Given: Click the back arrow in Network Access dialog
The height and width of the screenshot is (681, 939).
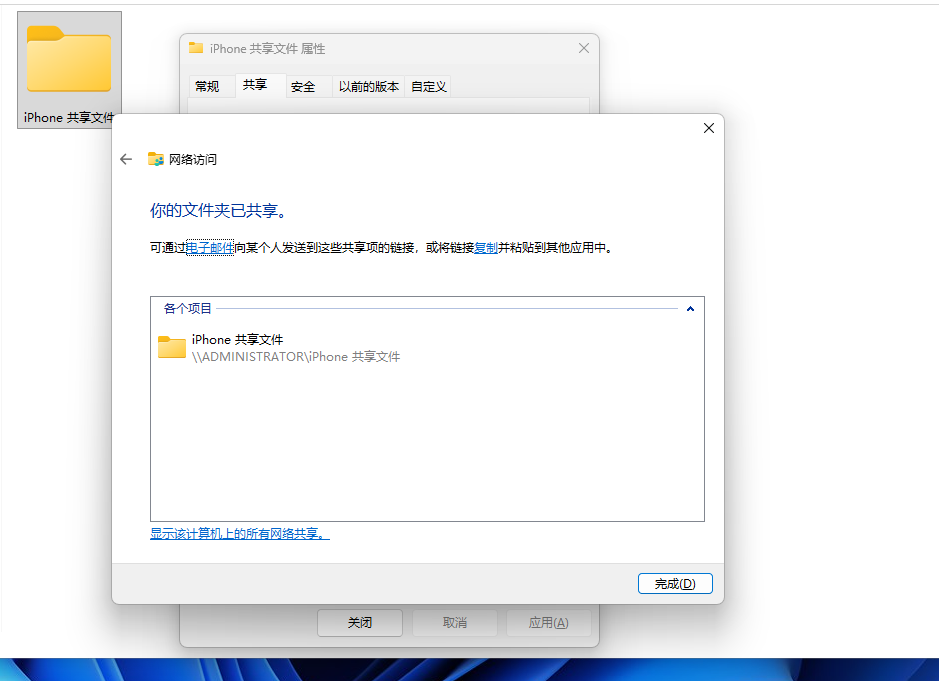Looking at the screenshot, I should (x=126, y=159).
